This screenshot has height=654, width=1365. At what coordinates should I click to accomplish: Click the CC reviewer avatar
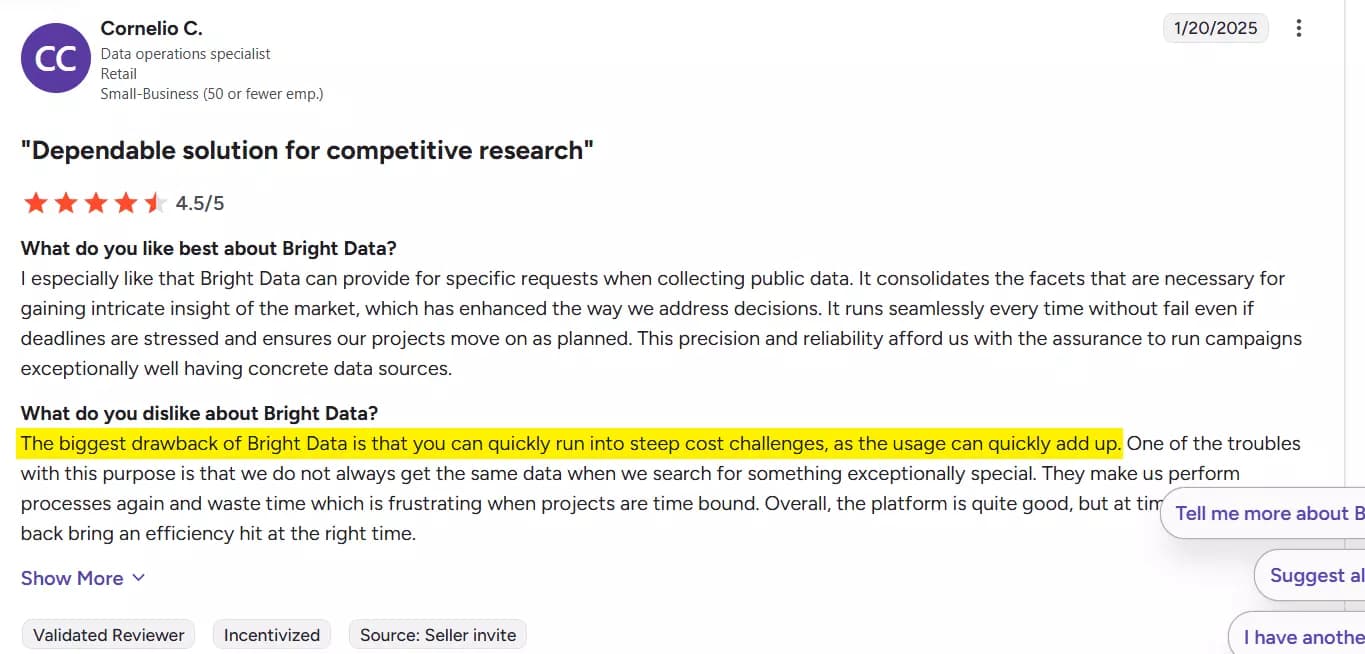click(55, 57)
